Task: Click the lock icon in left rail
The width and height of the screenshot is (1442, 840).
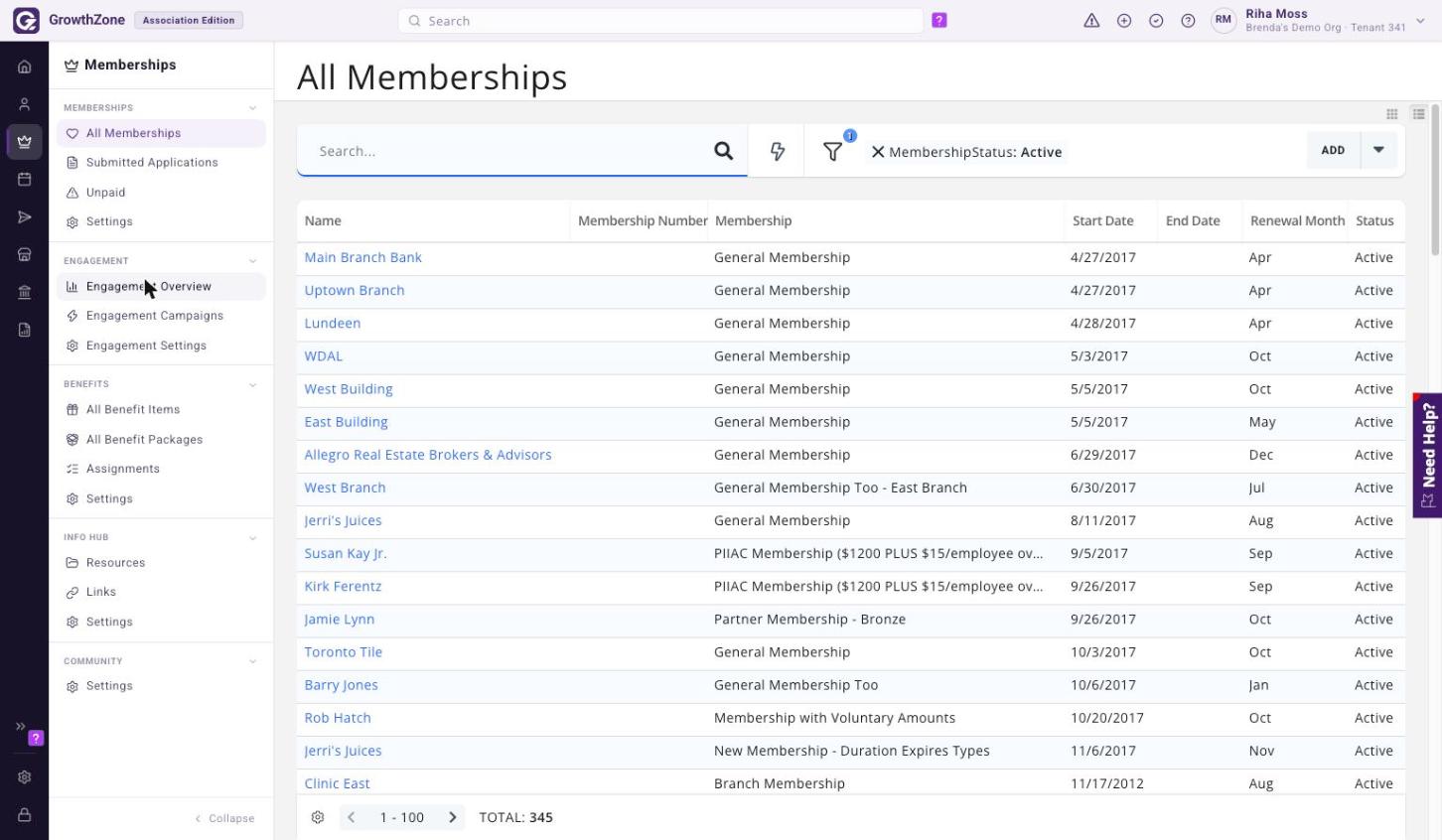Action: point(25,815)
